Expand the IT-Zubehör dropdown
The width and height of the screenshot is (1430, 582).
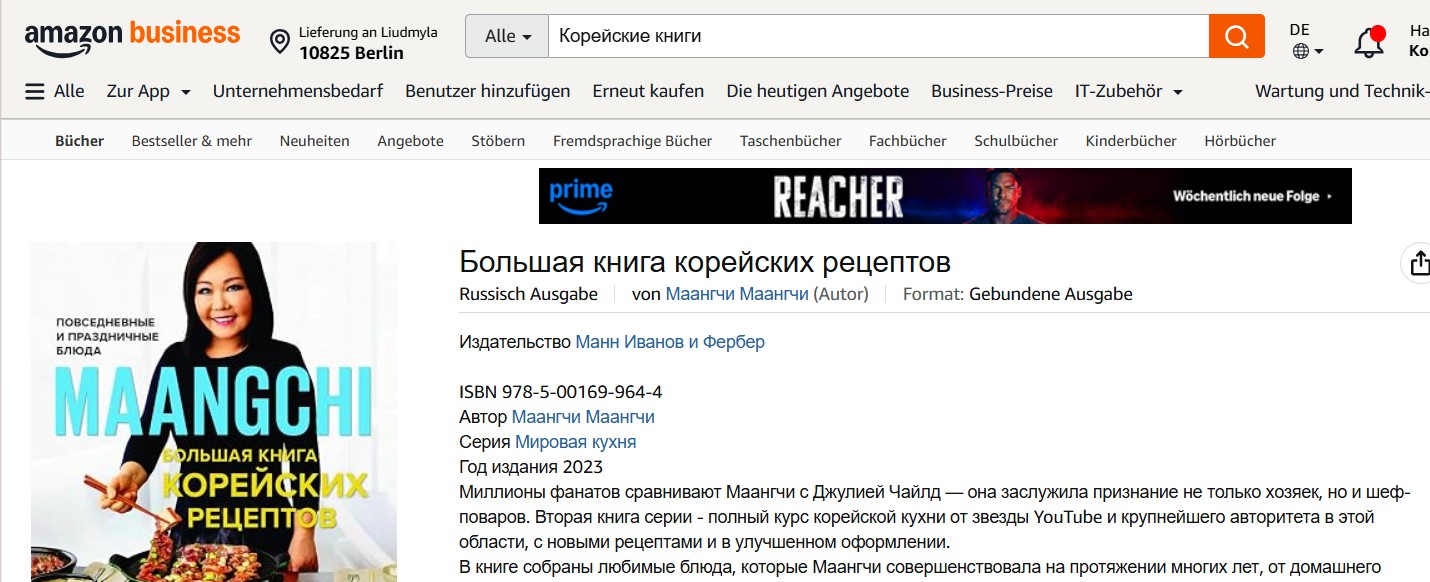1129,91
